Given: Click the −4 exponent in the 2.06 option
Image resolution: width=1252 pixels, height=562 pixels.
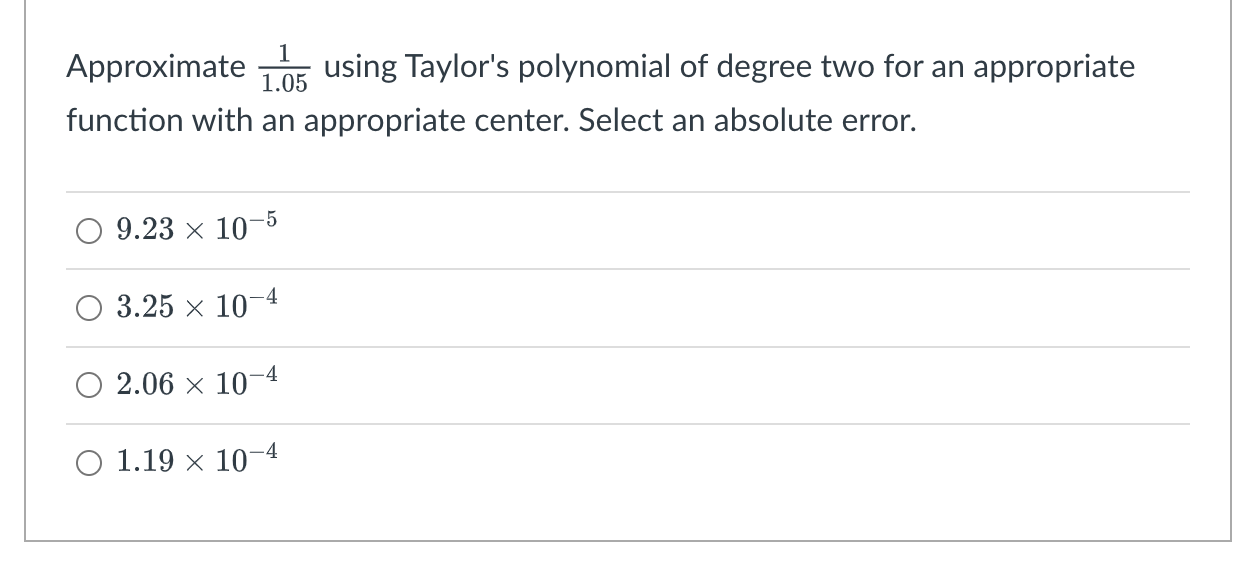Looking at the screenshot, I should click(264, 375).
